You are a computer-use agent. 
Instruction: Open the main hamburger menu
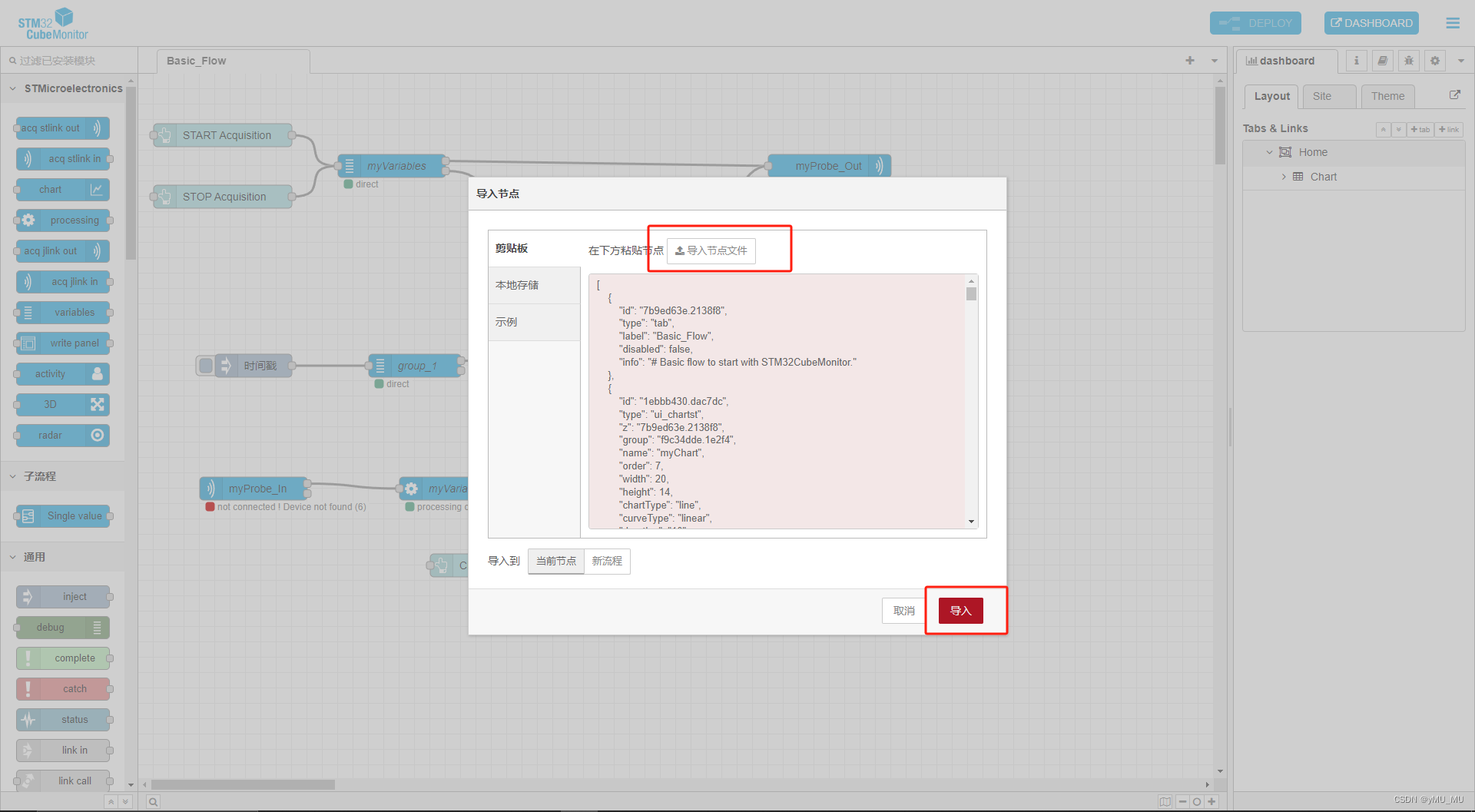[1452, 23]
